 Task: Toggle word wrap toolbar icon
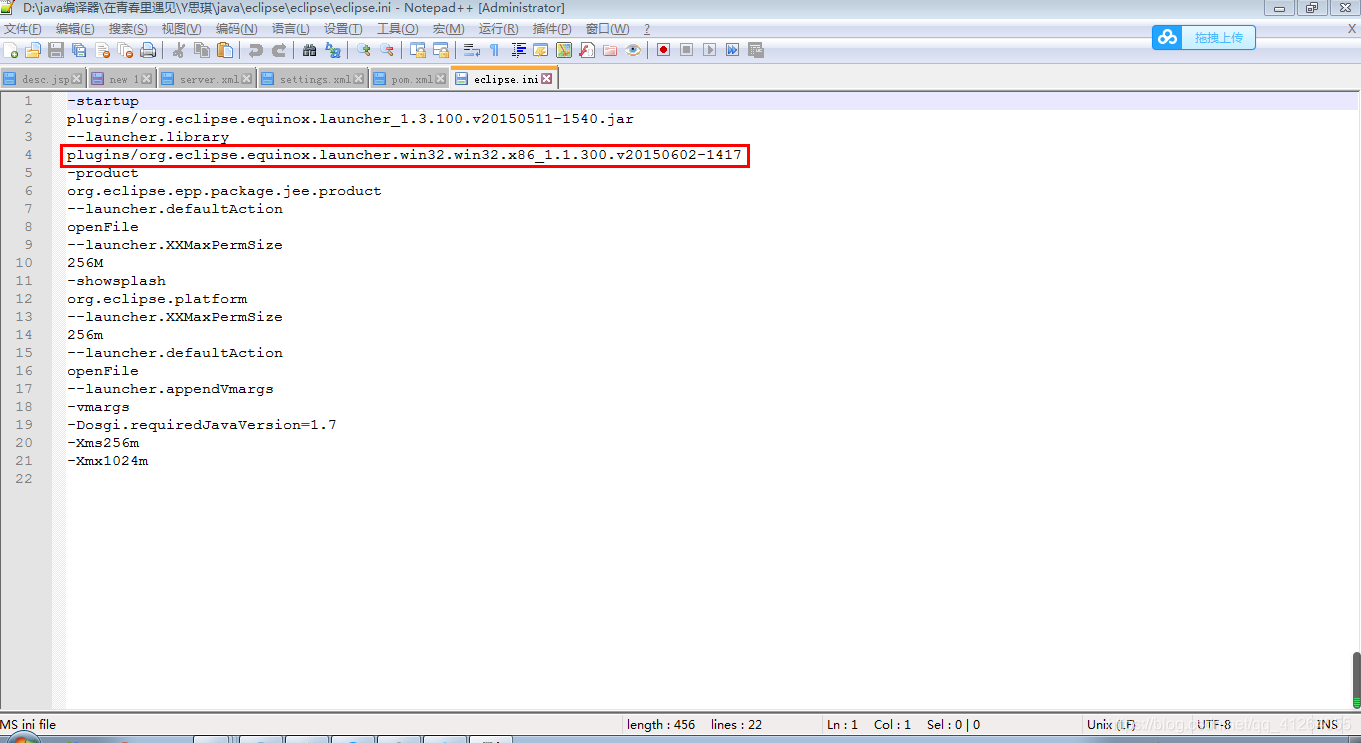pos(472,50)
